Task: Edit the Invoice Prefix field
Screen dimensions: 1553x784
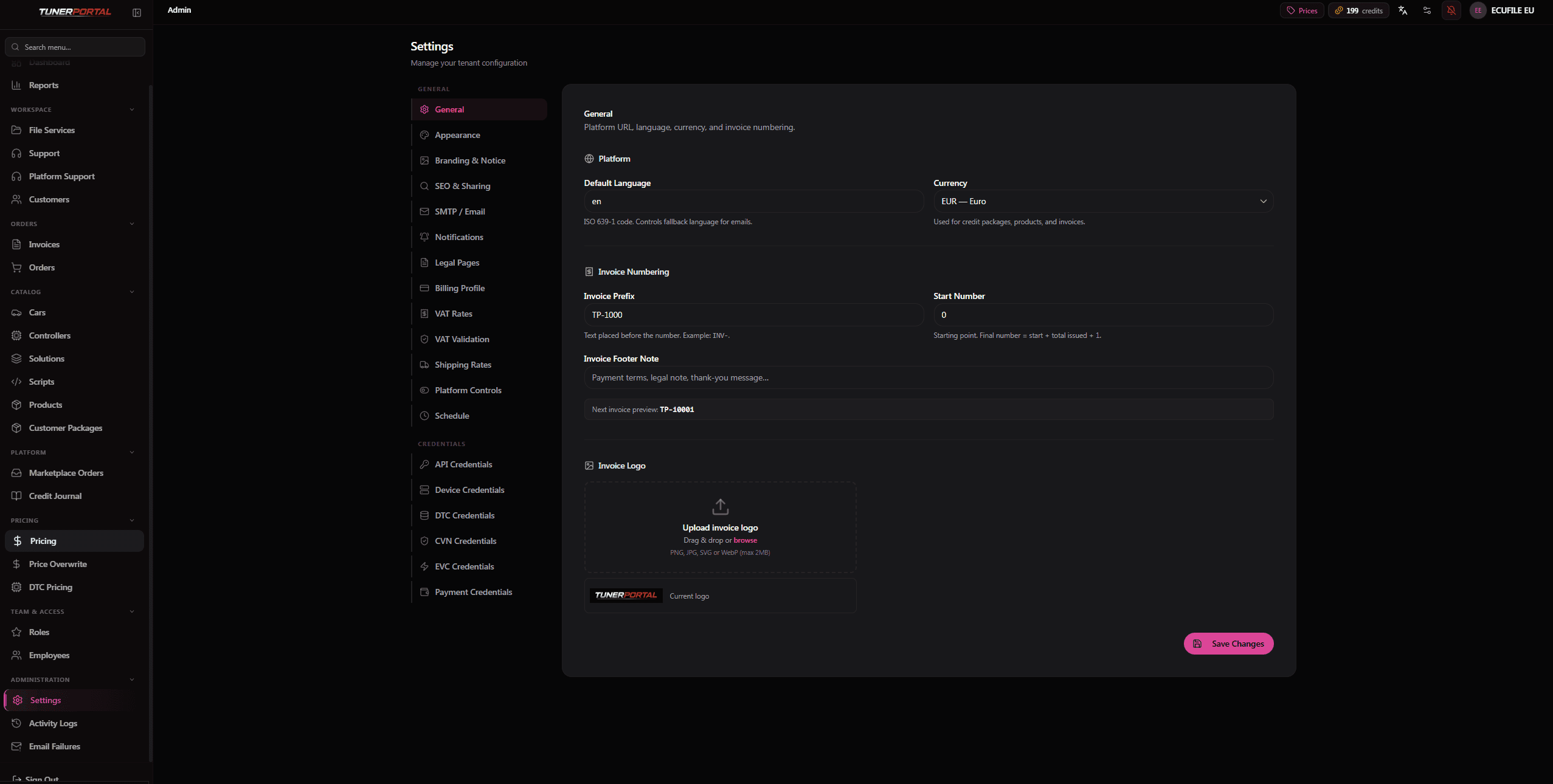Action: pyautogui.click(x=753, y=315)
